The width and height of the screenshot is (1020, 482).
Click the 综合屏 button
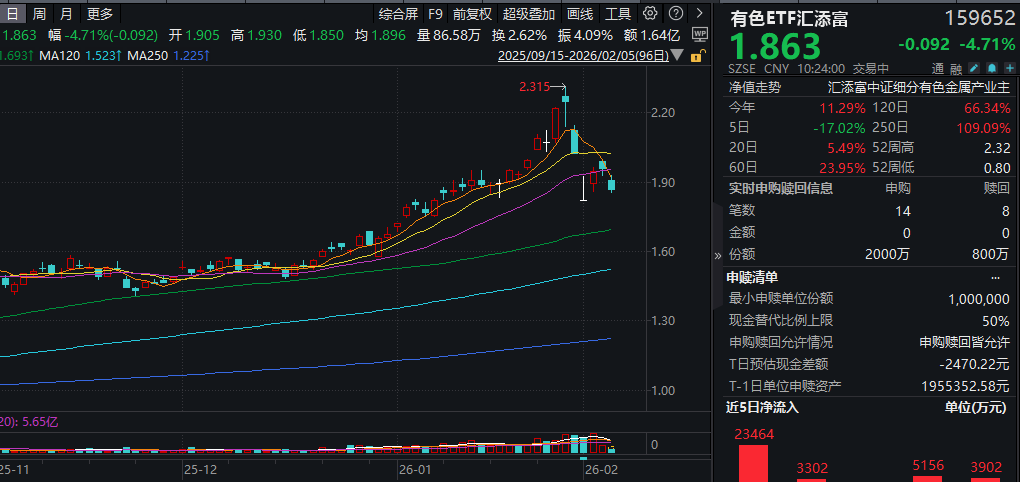click(x=398, y=14)
